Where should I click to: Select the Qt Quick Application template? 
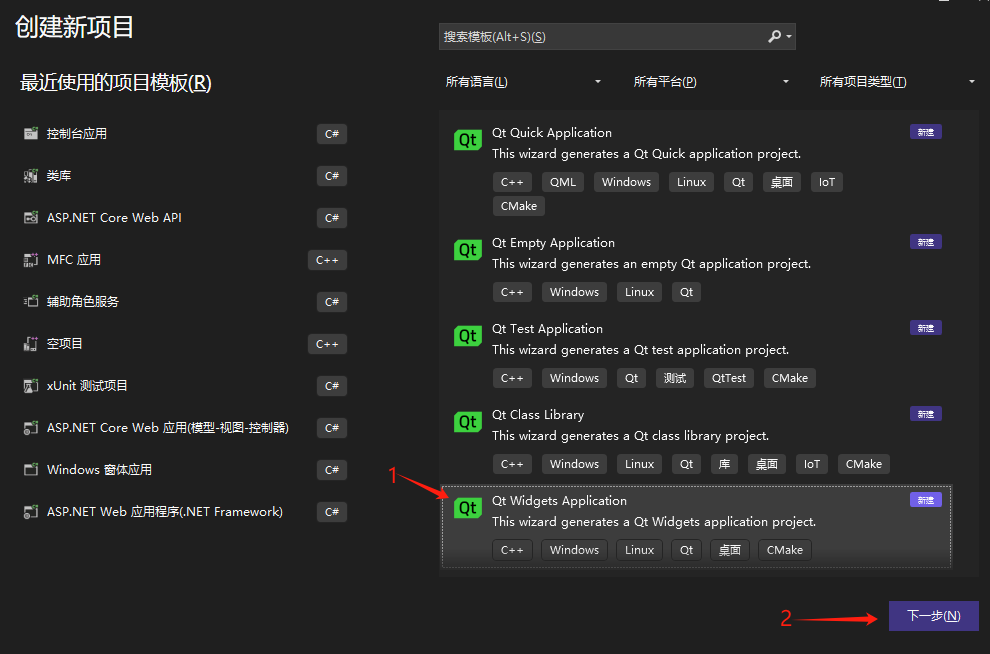coord(696,167)
